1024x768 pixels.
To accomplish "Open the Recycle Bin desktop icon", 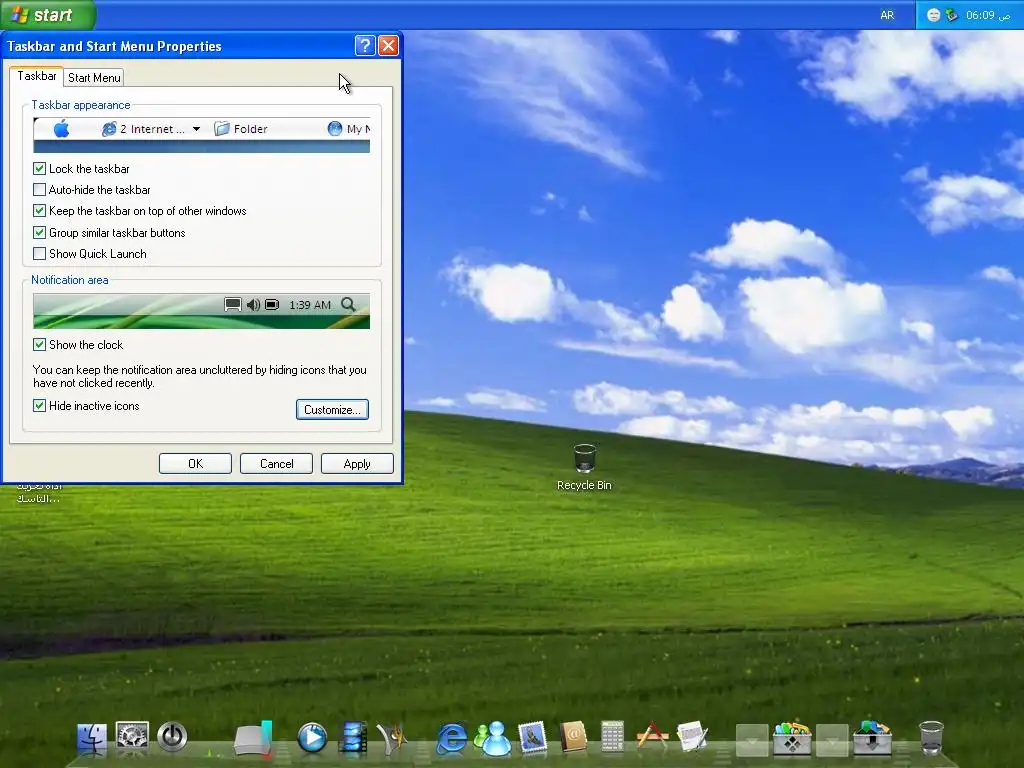I will click(x=584, y=467).
